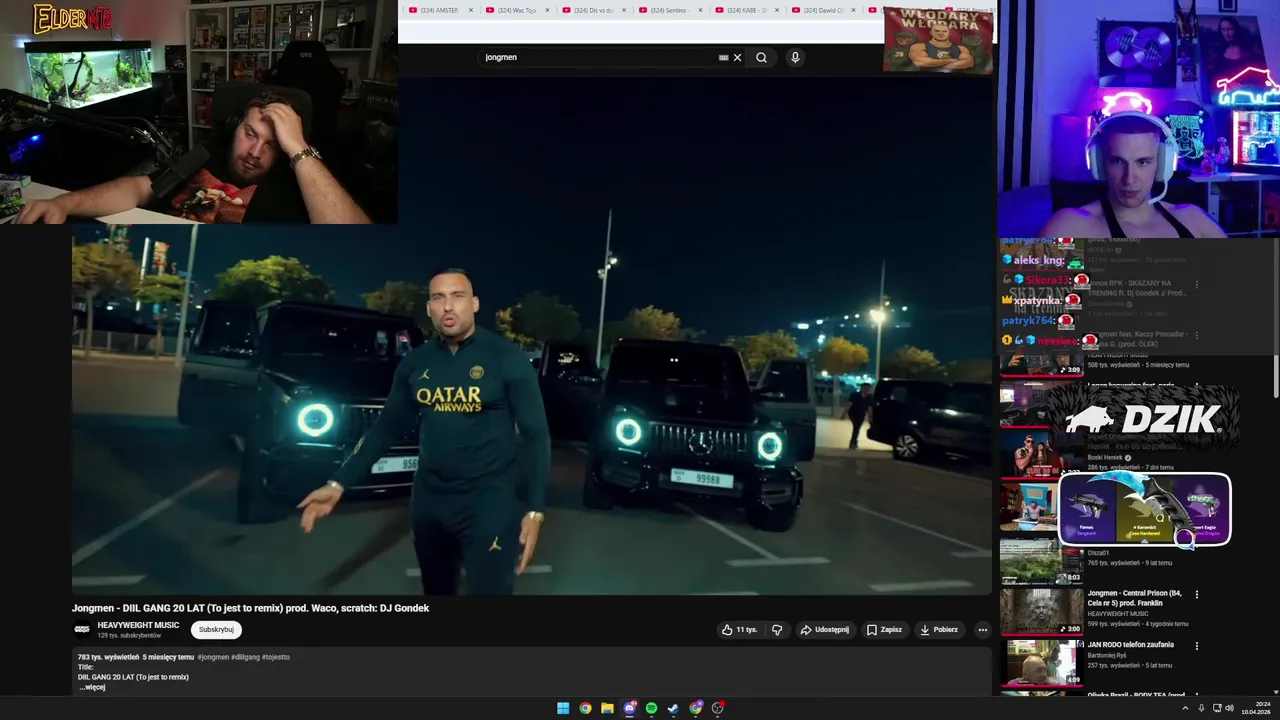Close the (324) KABE browser tab
Viewport: 1280px width, 720px height.
click(x=777, y=10)
